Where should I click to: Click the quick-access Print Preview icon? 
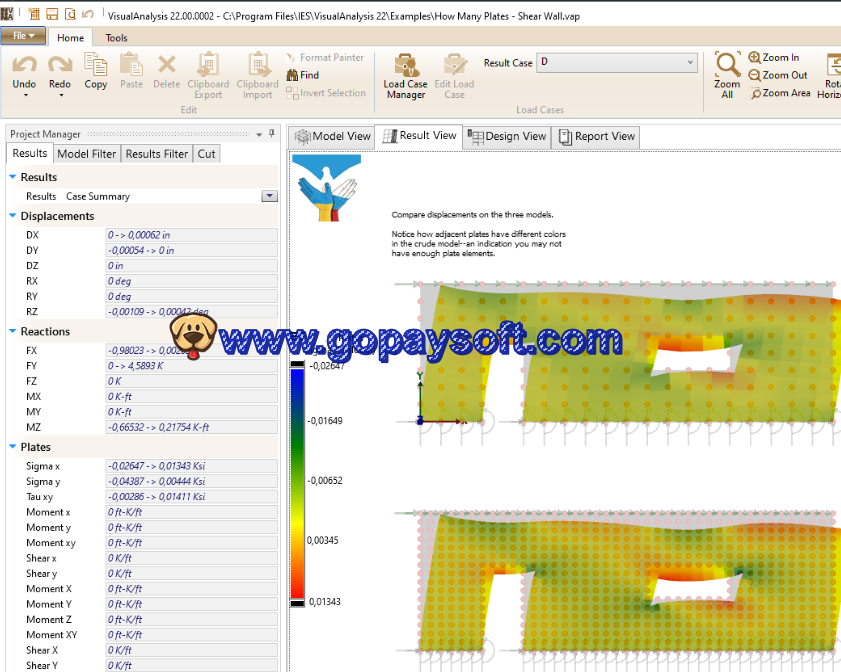[x=70, y=14]
